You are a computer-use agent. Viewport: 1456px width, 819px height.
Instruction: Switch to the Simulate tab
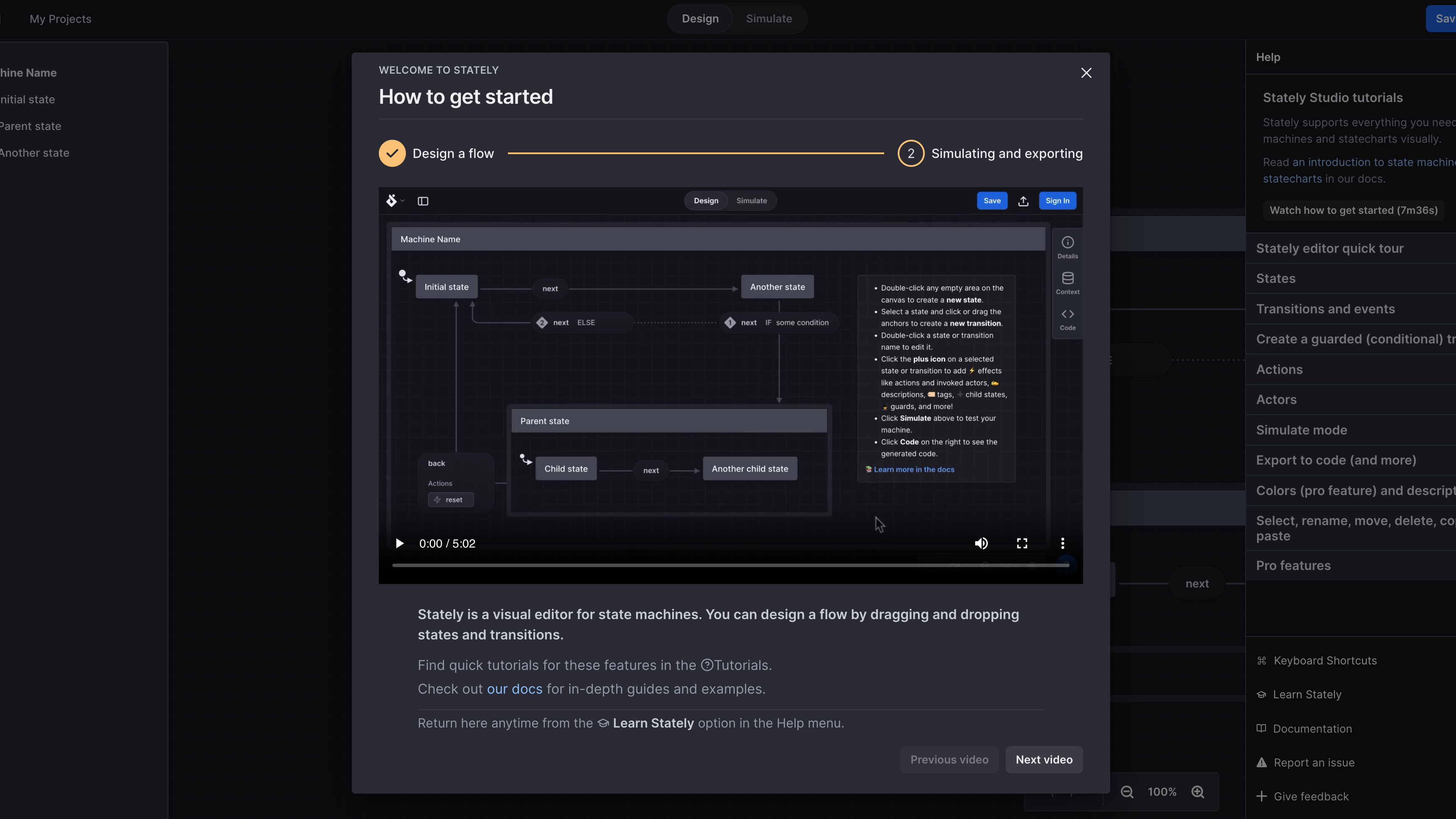point(769,18)
